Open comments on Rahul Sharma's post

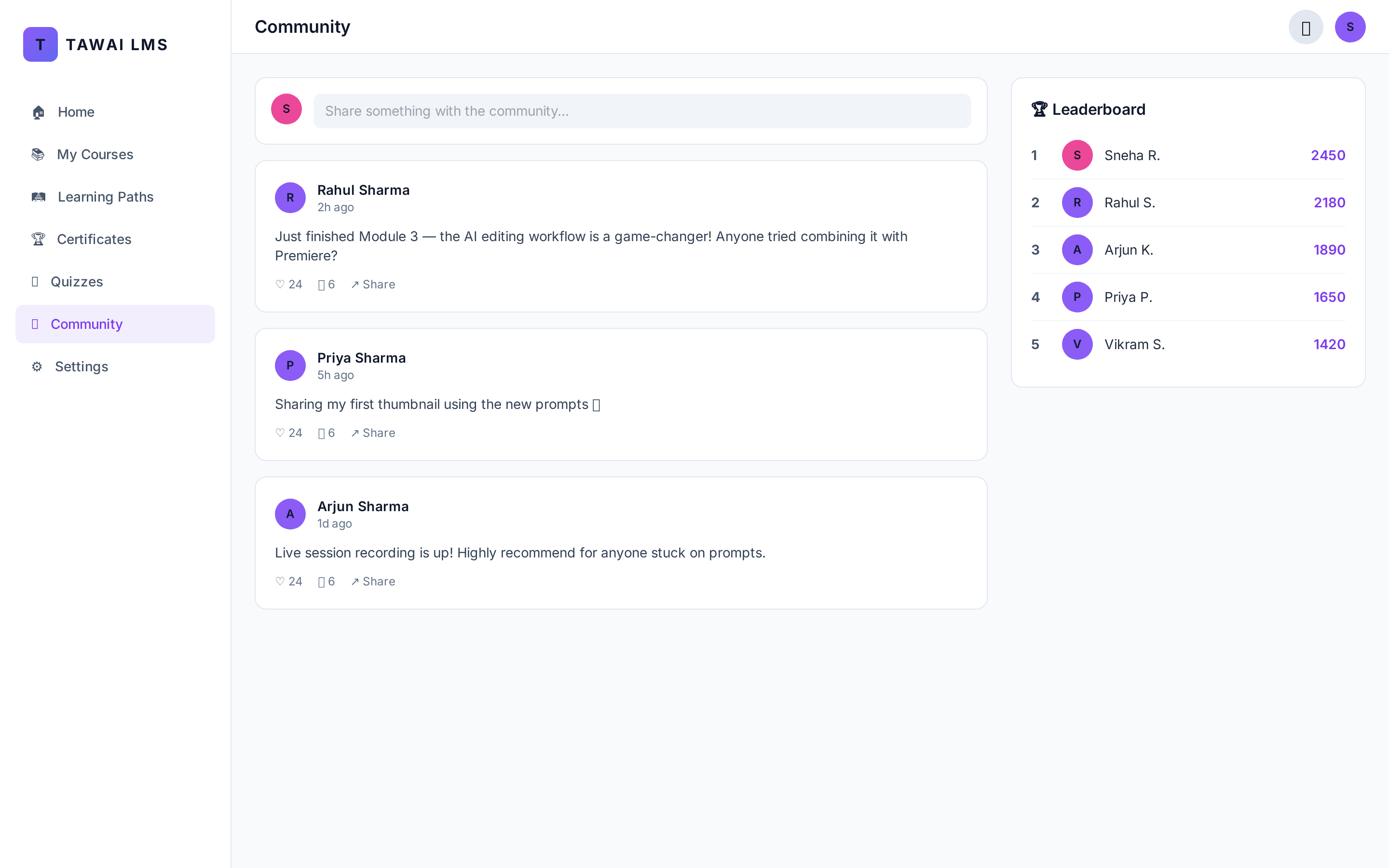[x=326, y=284]
